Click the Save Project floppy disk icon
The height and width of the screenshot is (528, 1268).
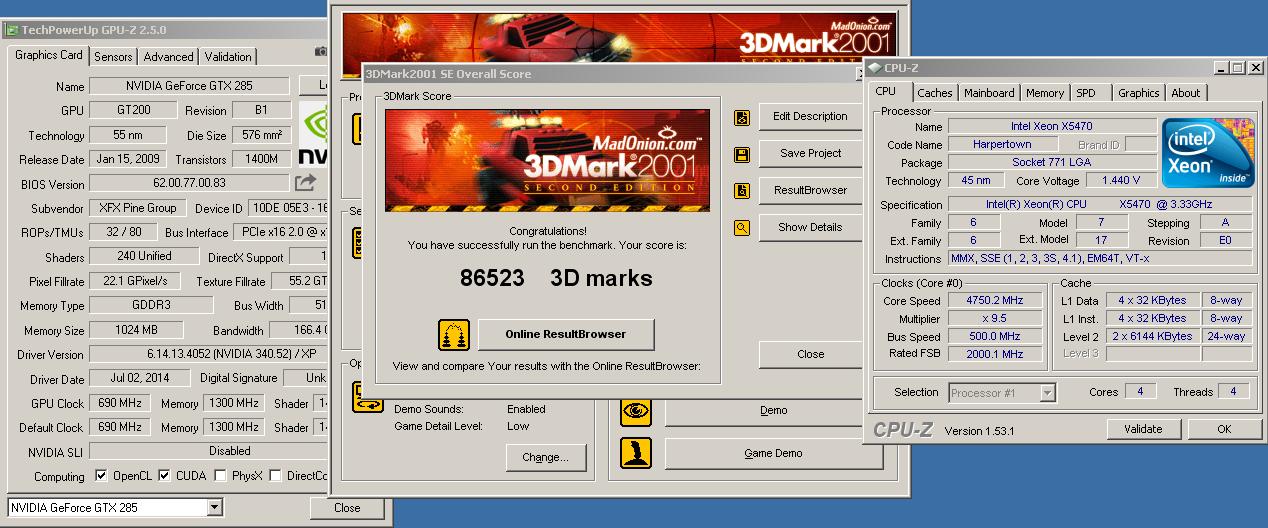[742, 154]
